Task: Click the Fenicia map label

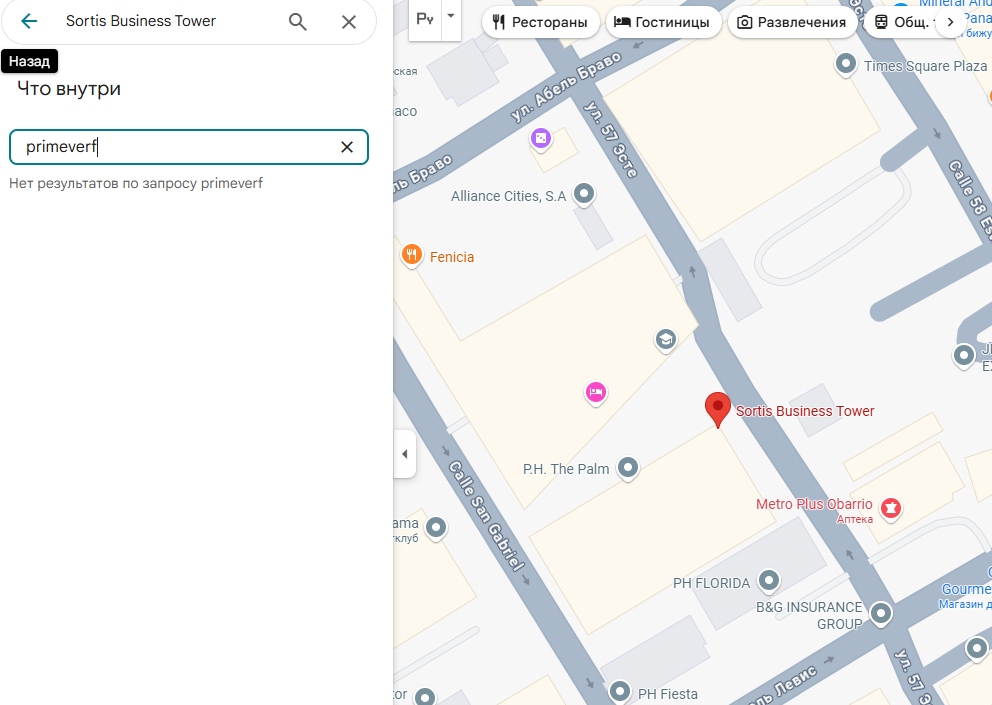Action: pos(452,257)
